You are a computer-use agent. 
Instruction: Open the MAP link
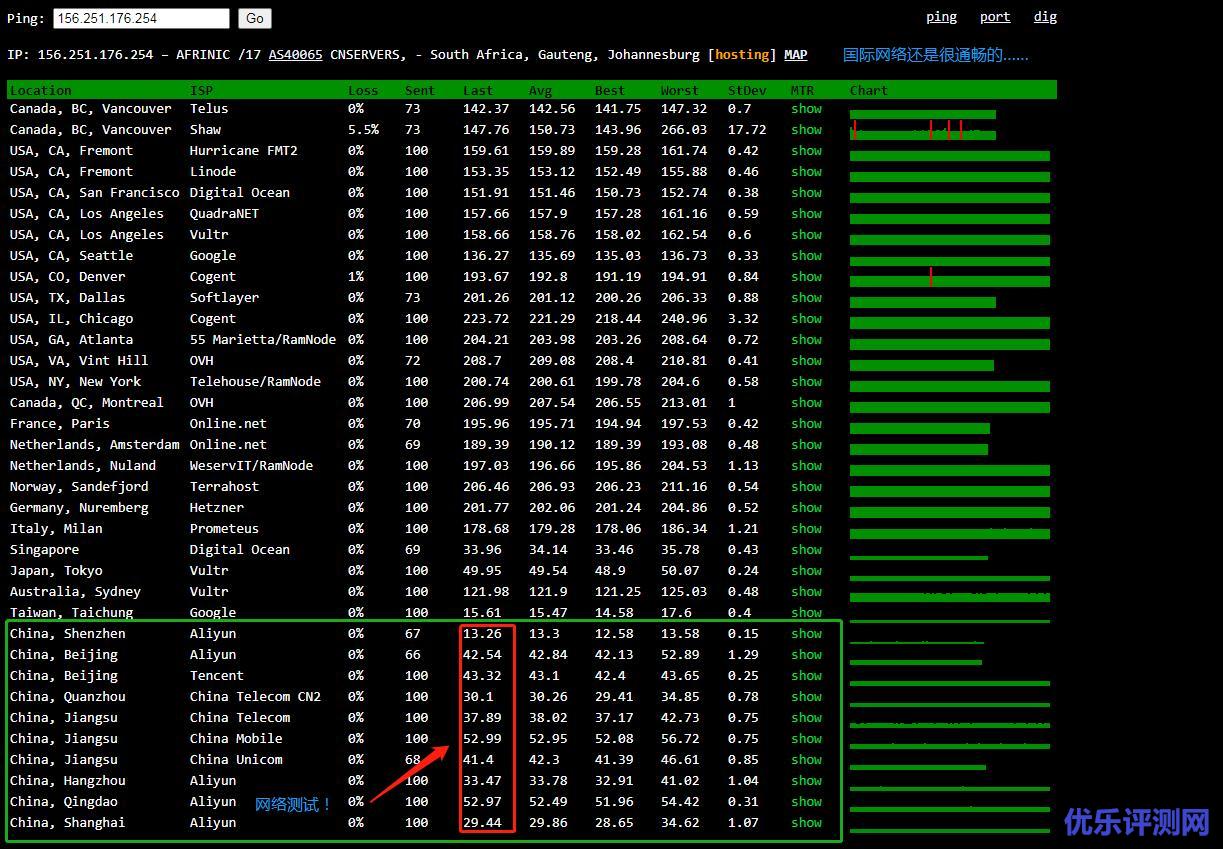tap(795, 55)
